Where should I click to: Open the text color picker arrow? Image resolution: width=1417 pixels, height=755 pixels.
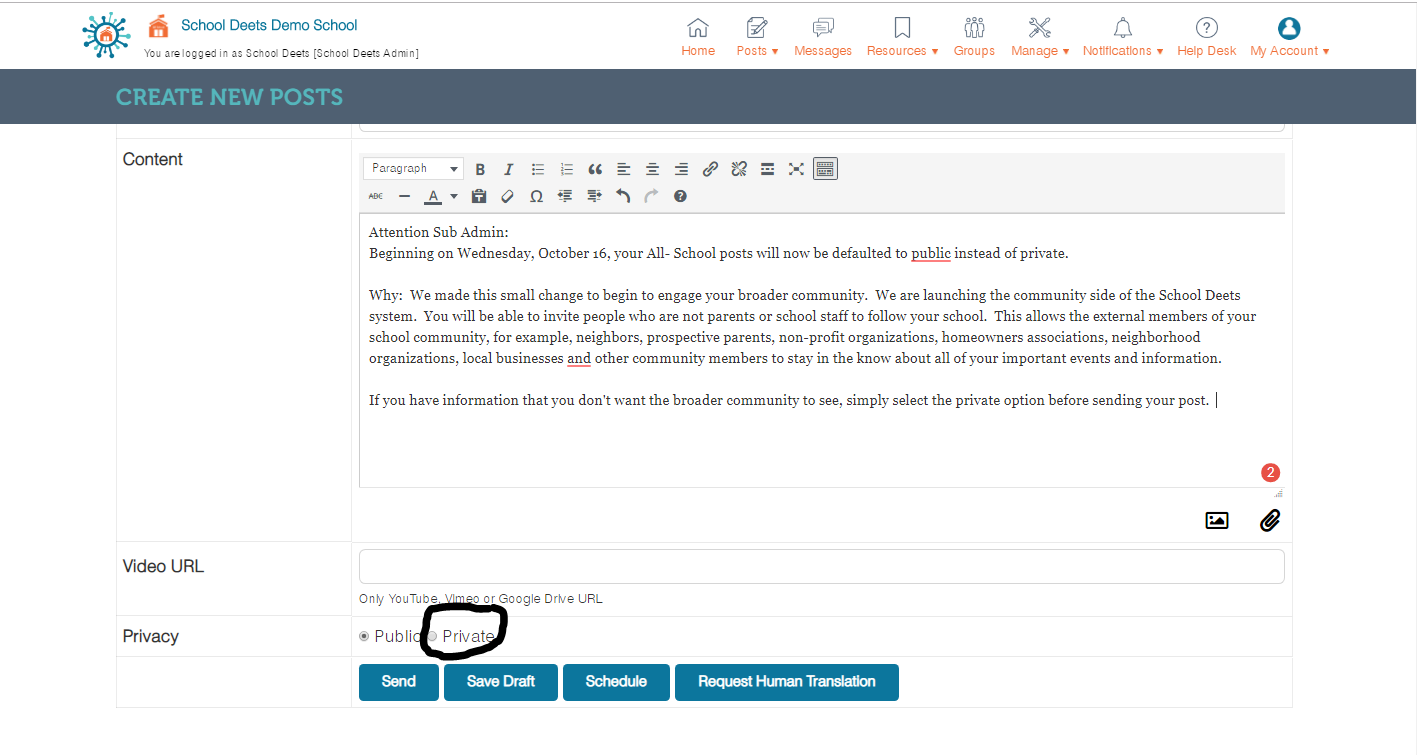(453, 196)
